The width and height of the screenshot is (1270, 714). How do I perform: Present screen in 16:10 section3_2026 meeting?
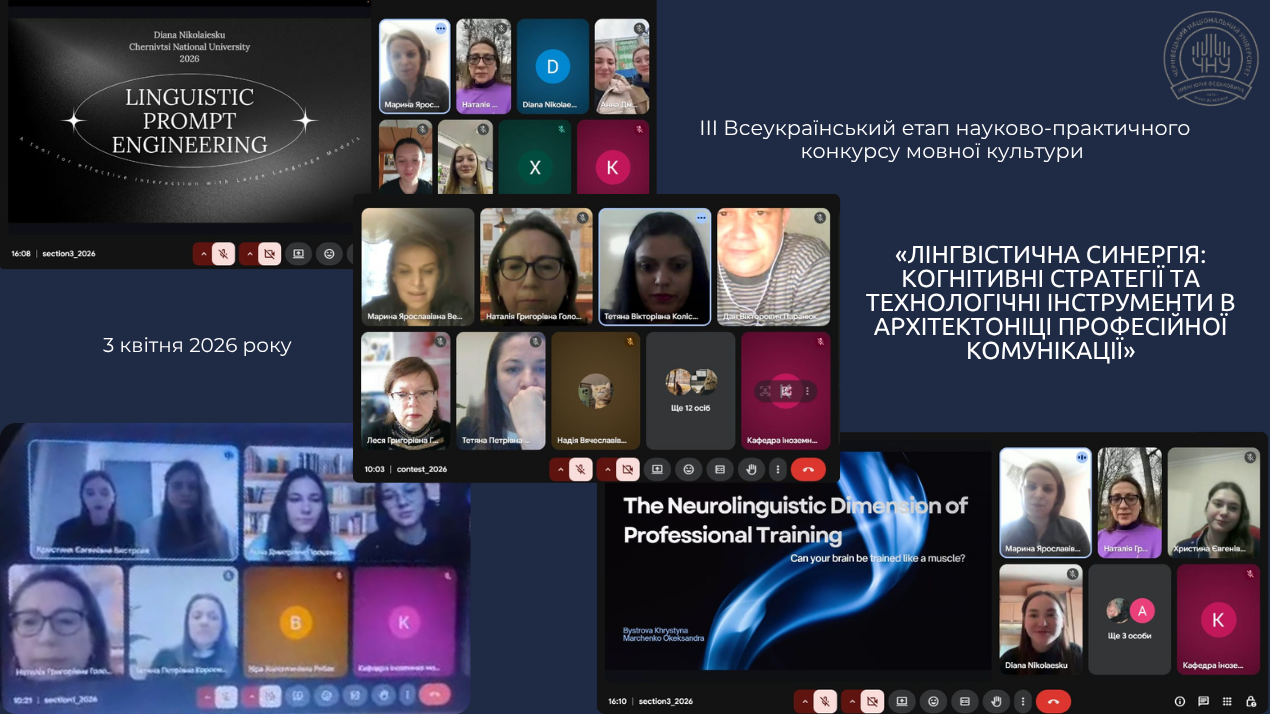pyautogui.click(x=902, y=701)
